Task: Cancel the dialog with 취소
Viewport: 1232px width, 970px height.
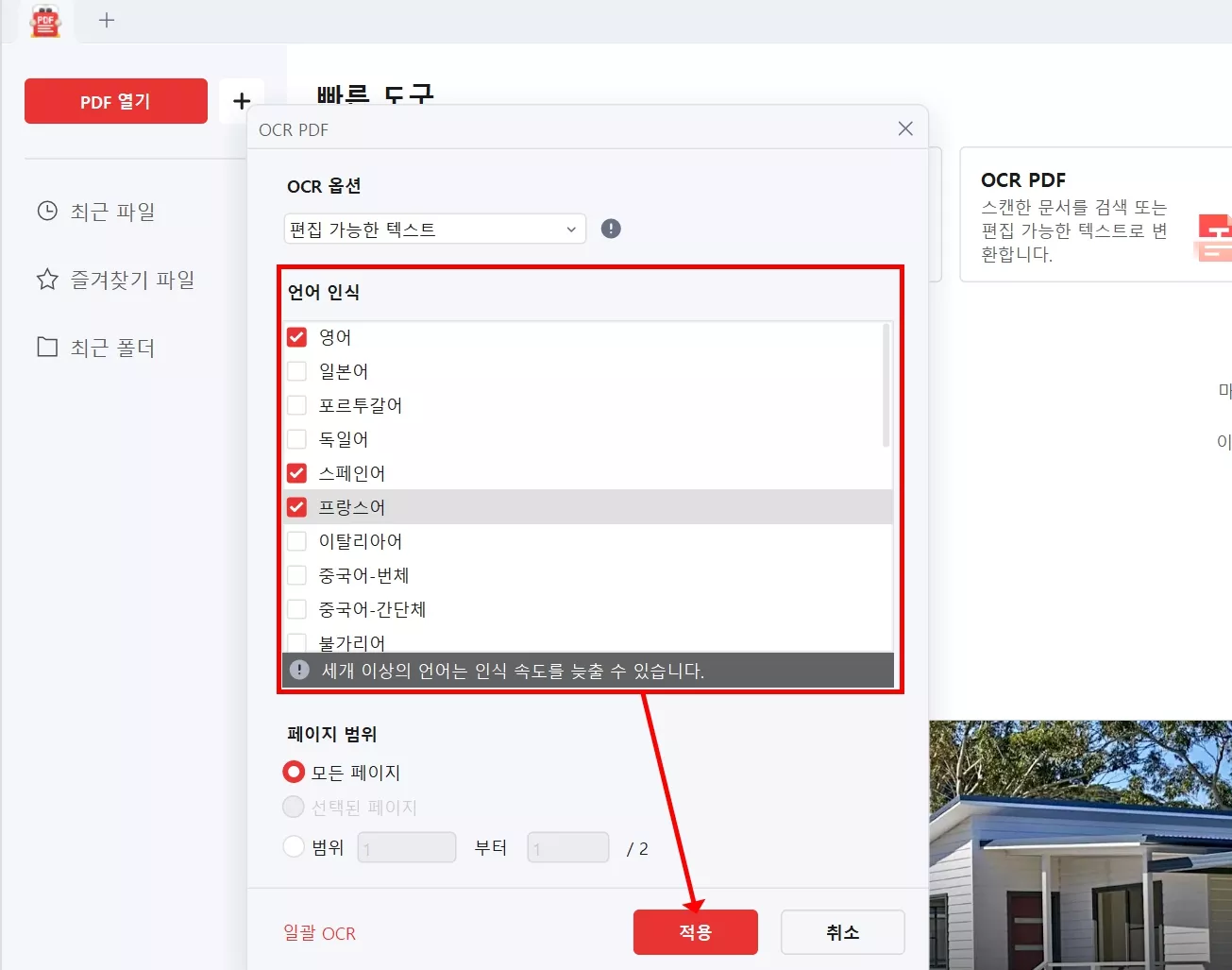Action: (841, 931)
